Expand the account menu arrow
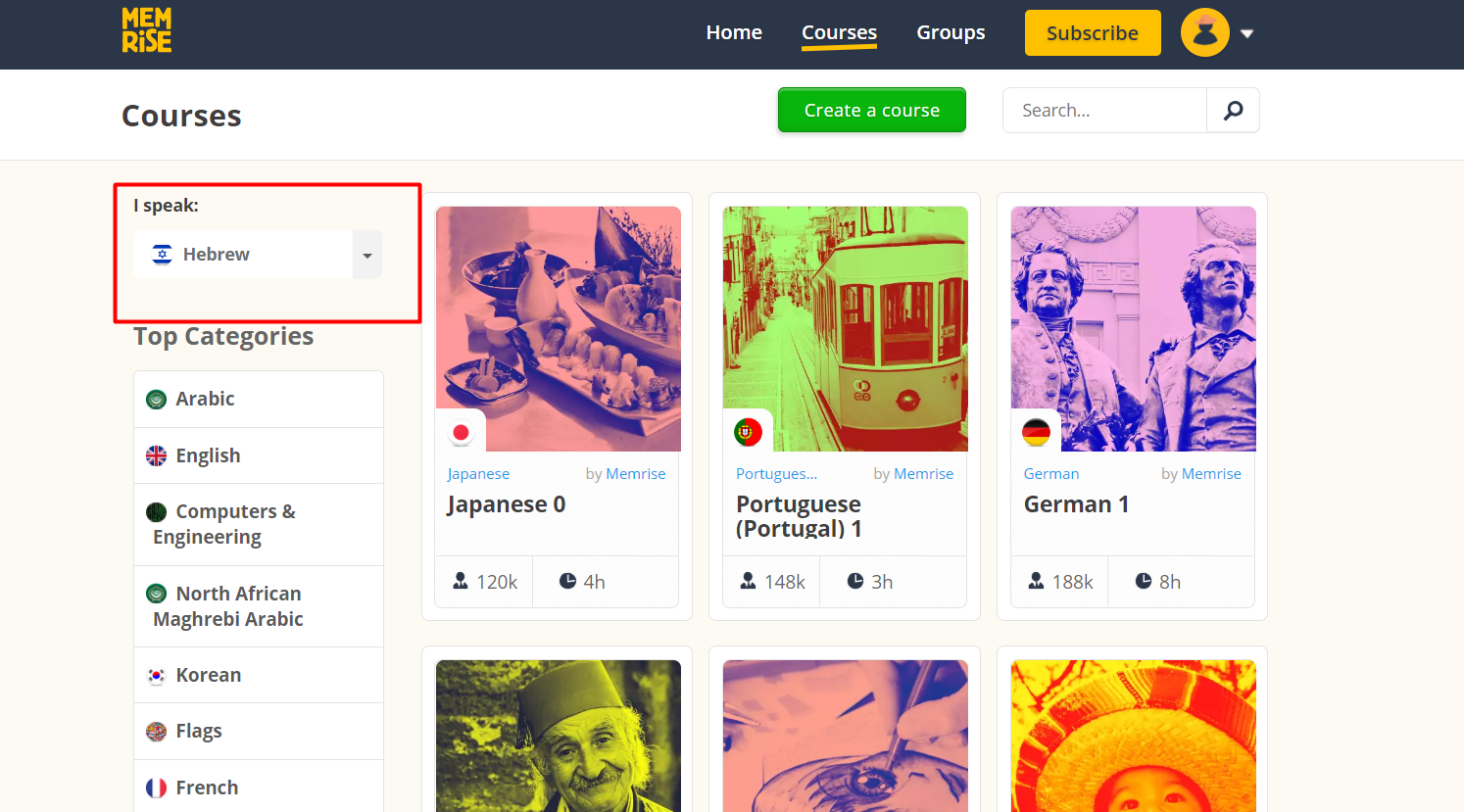This screenshot has height=812, width=1464. click(1246, 33)
